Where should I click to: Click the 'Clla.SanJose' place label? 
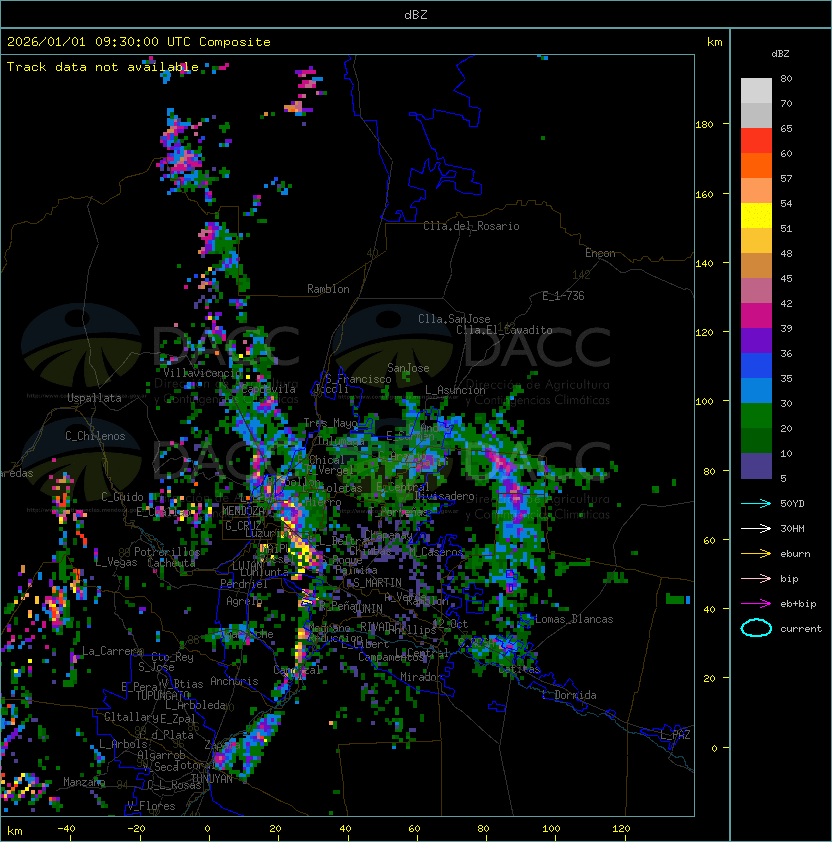point(454,319)
